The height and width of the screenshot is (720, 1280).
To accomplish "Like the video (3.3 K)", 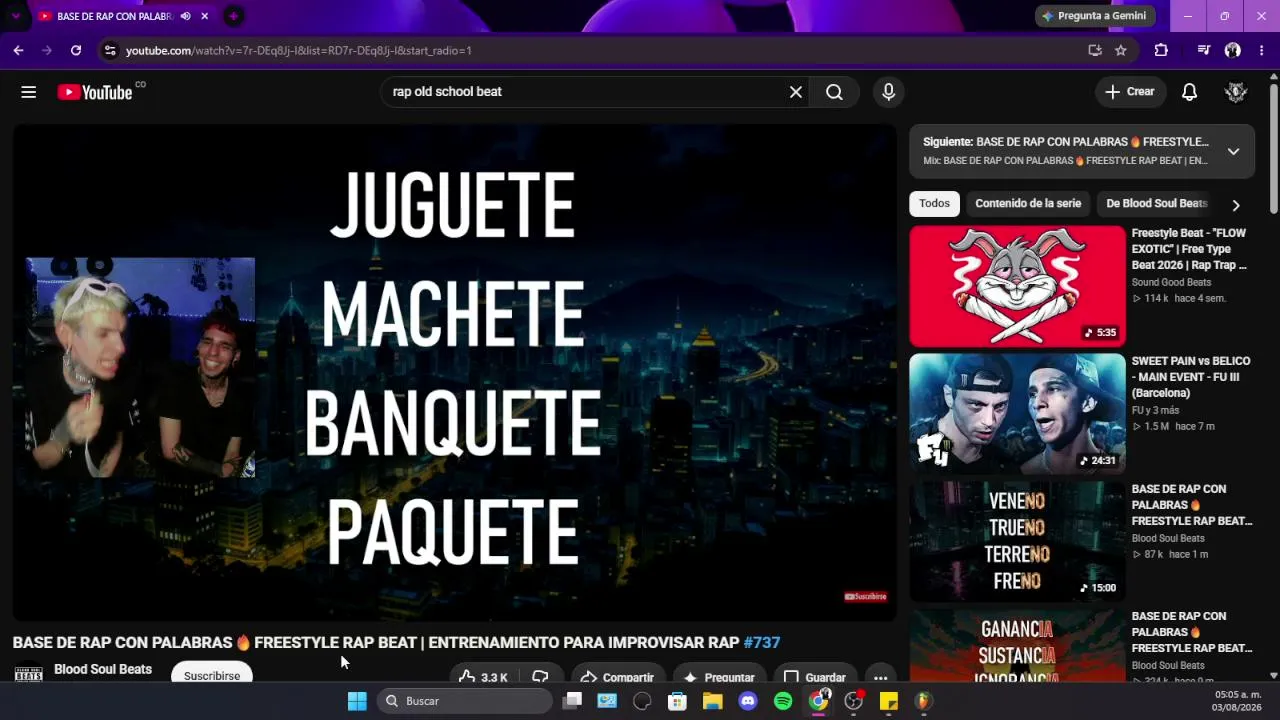I will point(482,674).
